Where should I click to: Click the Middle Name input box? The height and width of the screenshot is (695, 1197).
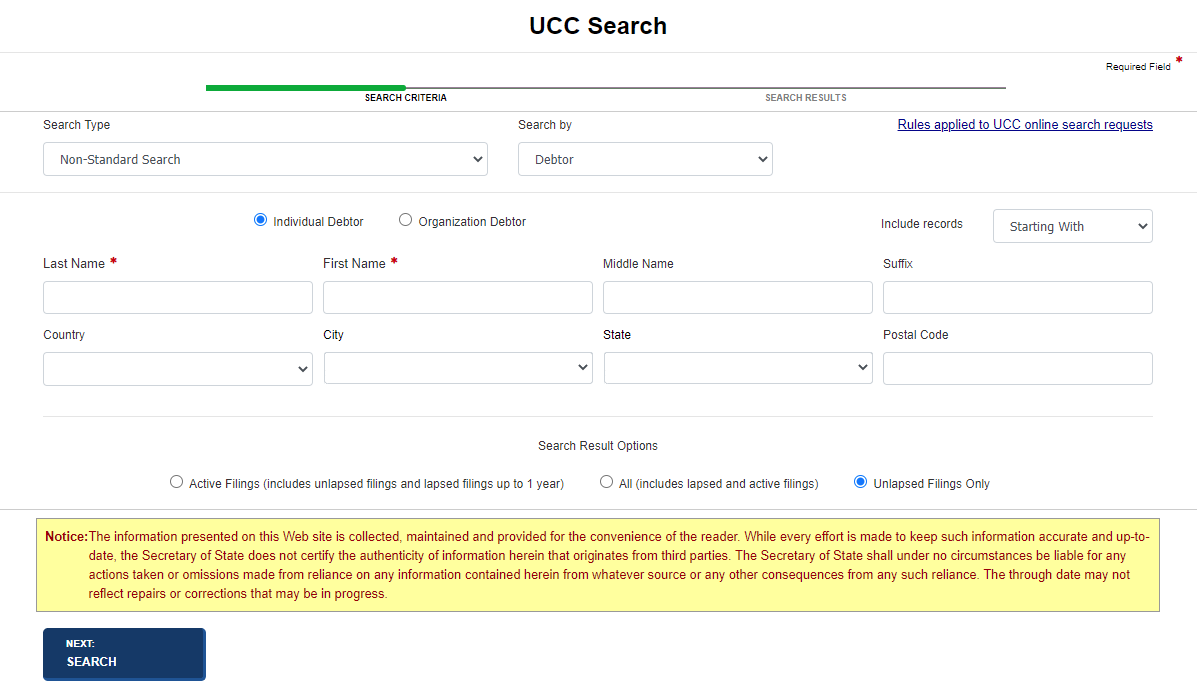tap(737, 297)
